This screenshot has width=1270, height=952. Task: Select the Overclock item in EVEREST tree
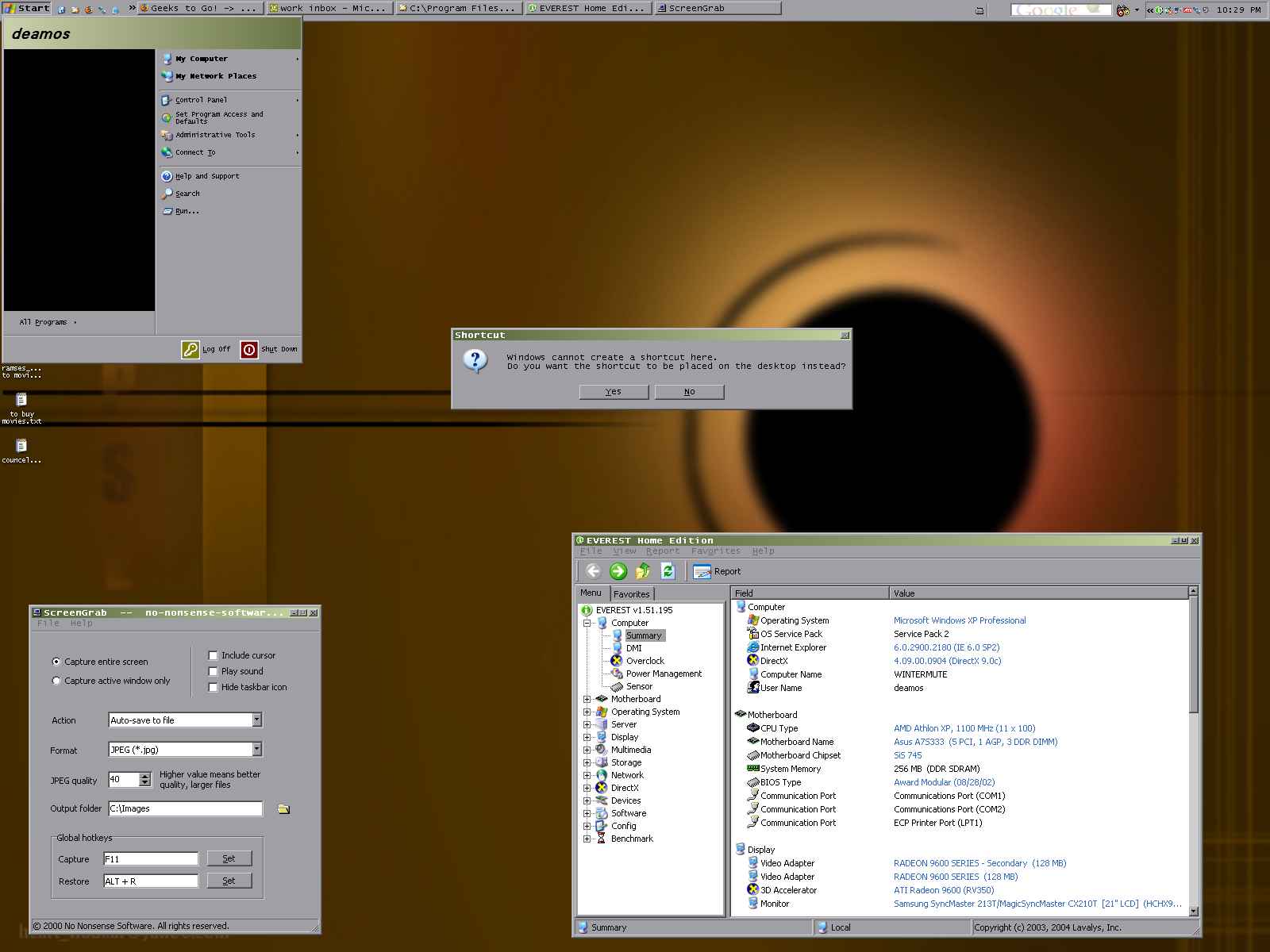click(x=645, y=661)
